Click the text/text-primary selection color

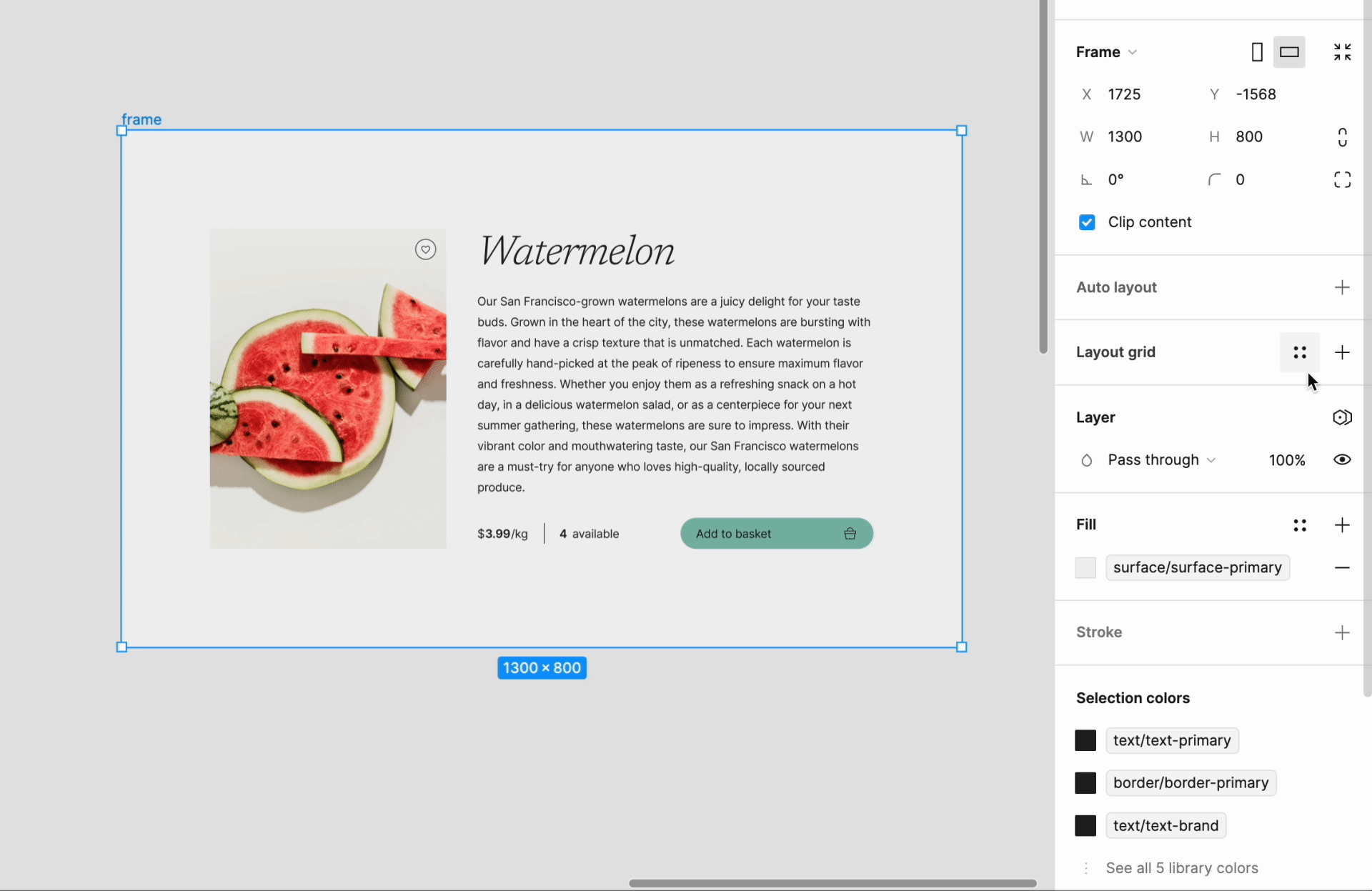[1170, 740]
